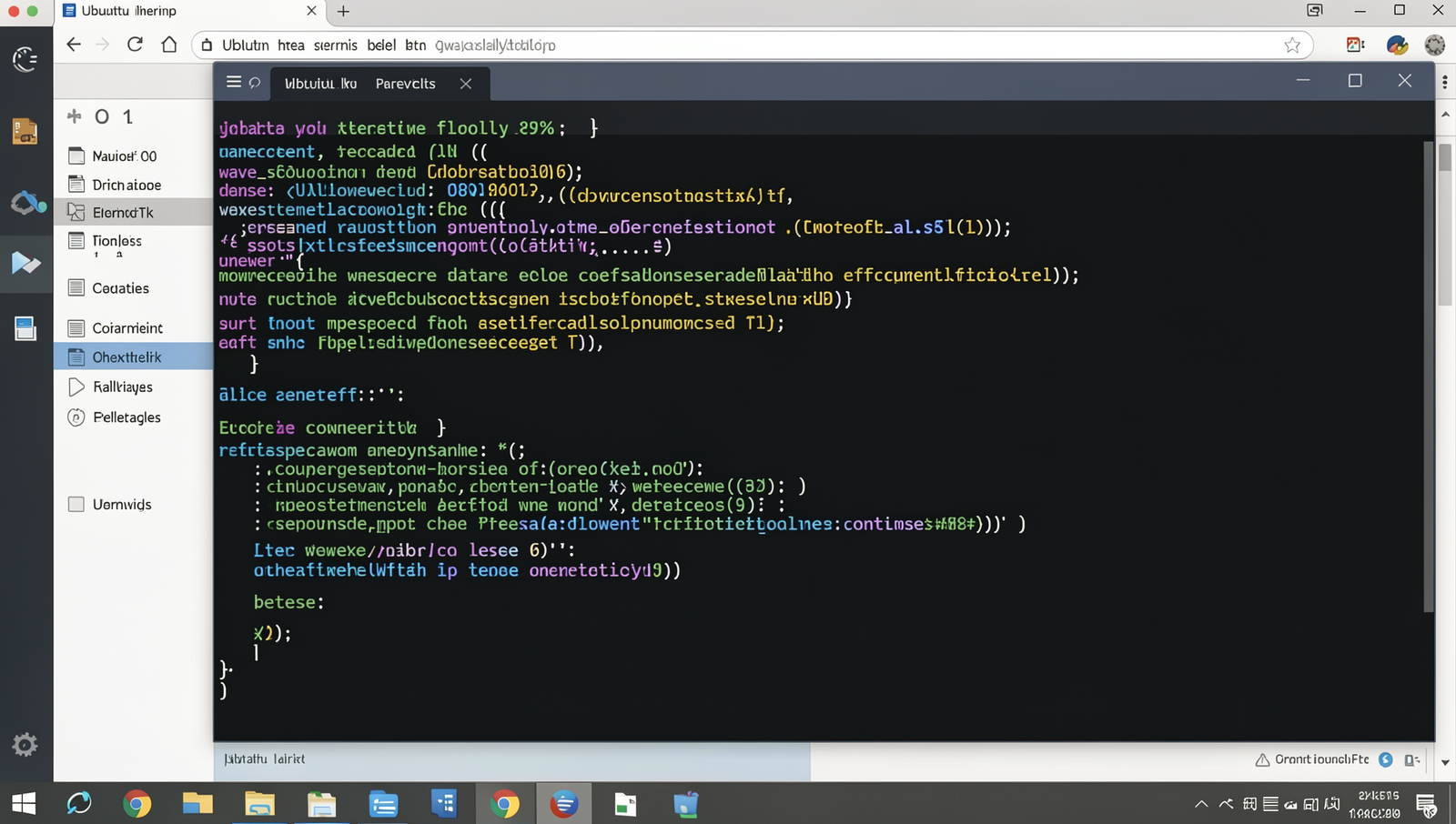Open the notification center icon in the taskbar
Viewport: 1456px width, 824px height.
click(x=1426, y=804)
